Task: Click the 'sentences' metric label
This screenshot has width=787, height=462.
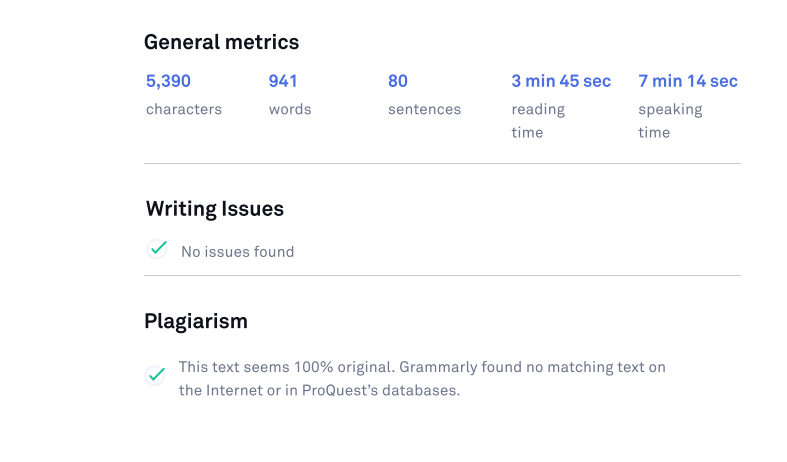Action: (x=424, y=109)
